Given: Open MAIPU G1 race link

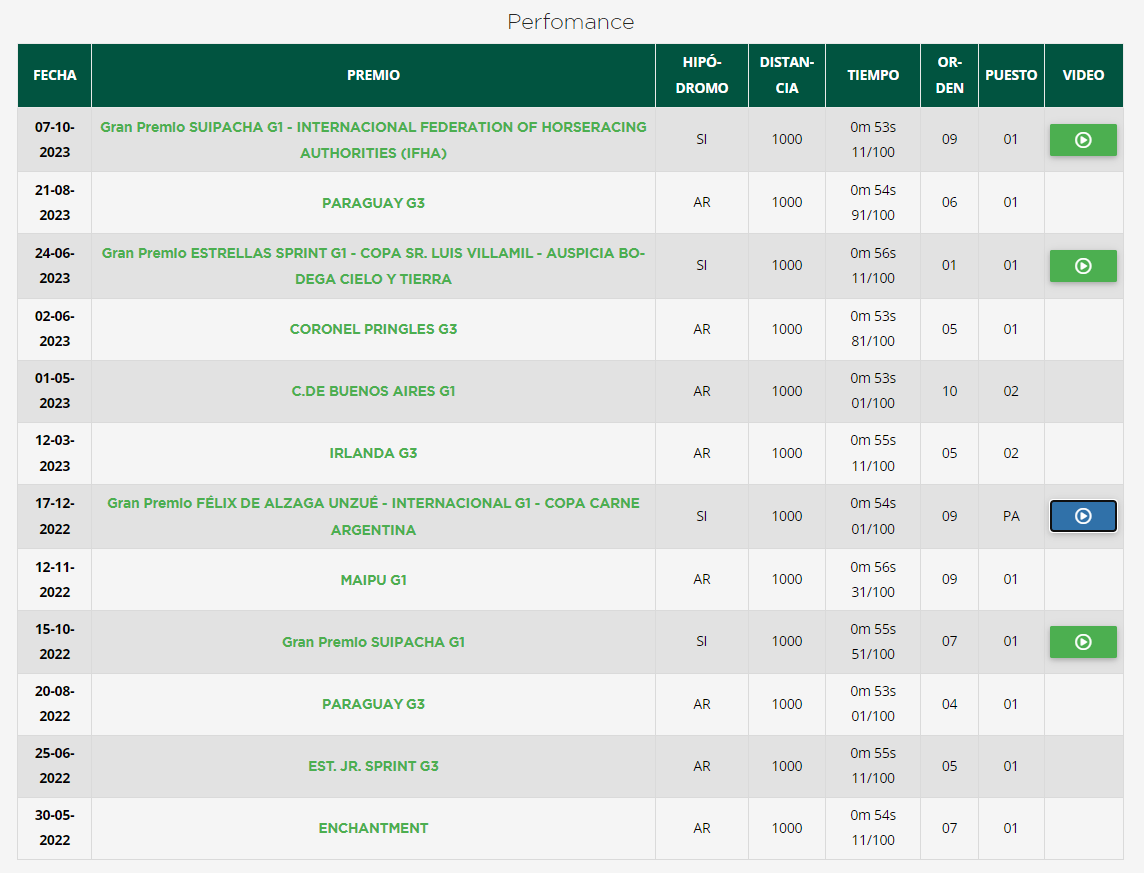Looking at the screenshot, I should (x=373, y=580).
